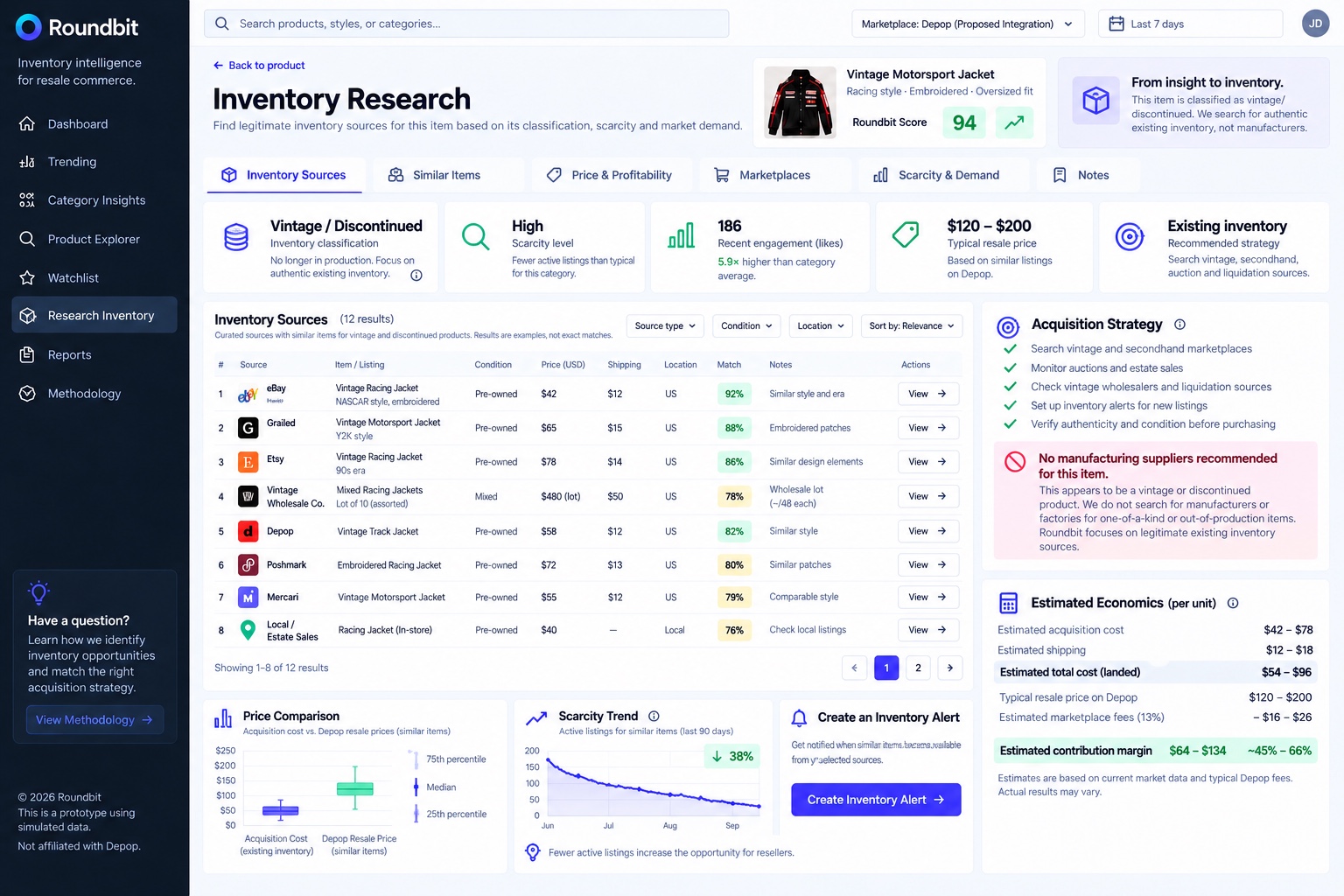Image resolution: width=1344 pixels, height=896 pixels.
Task: Click the search products input field
Action: [466, 24]
